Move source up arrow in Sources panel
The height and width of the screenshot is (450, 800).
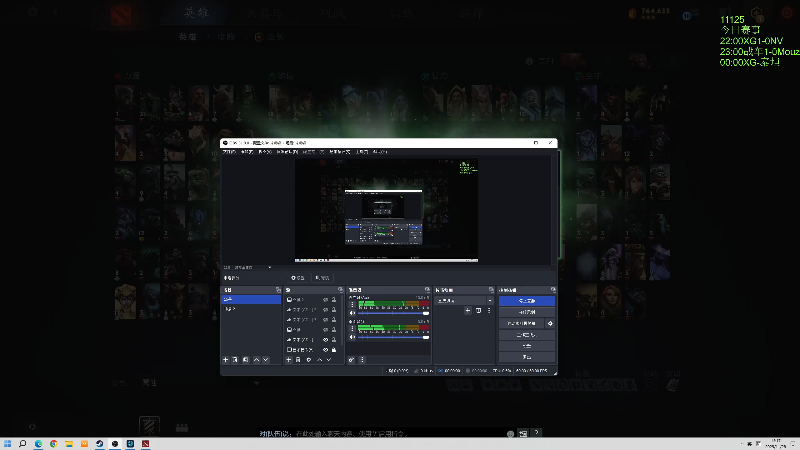point(319,360)
